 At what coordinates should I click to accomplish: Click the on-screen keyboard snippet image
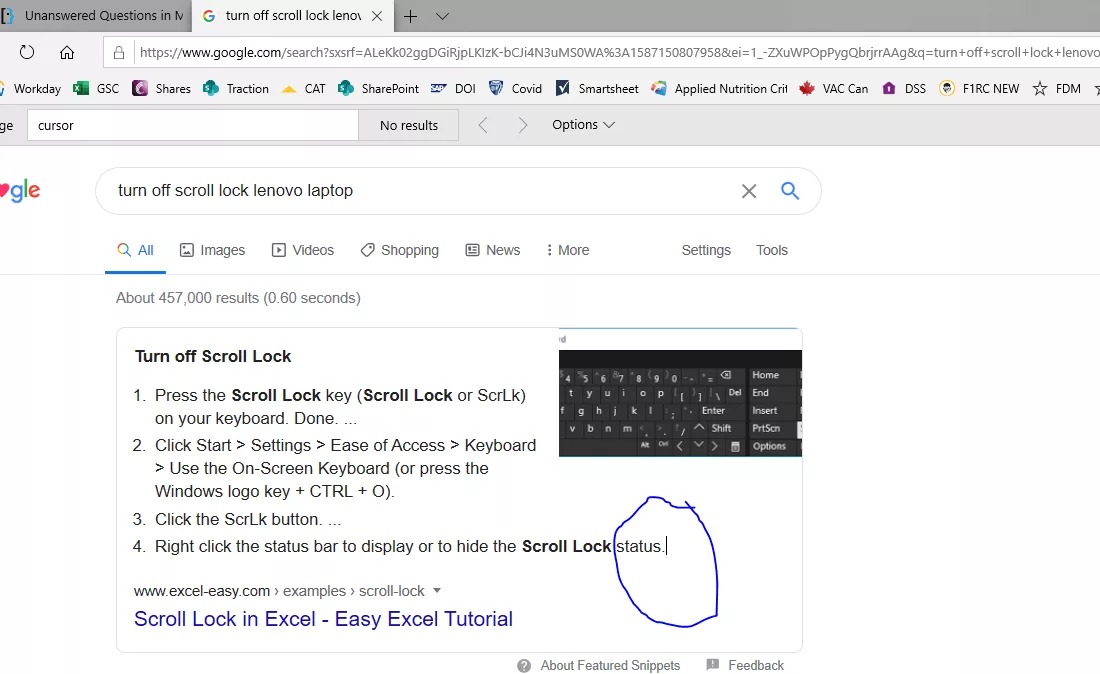680,393
